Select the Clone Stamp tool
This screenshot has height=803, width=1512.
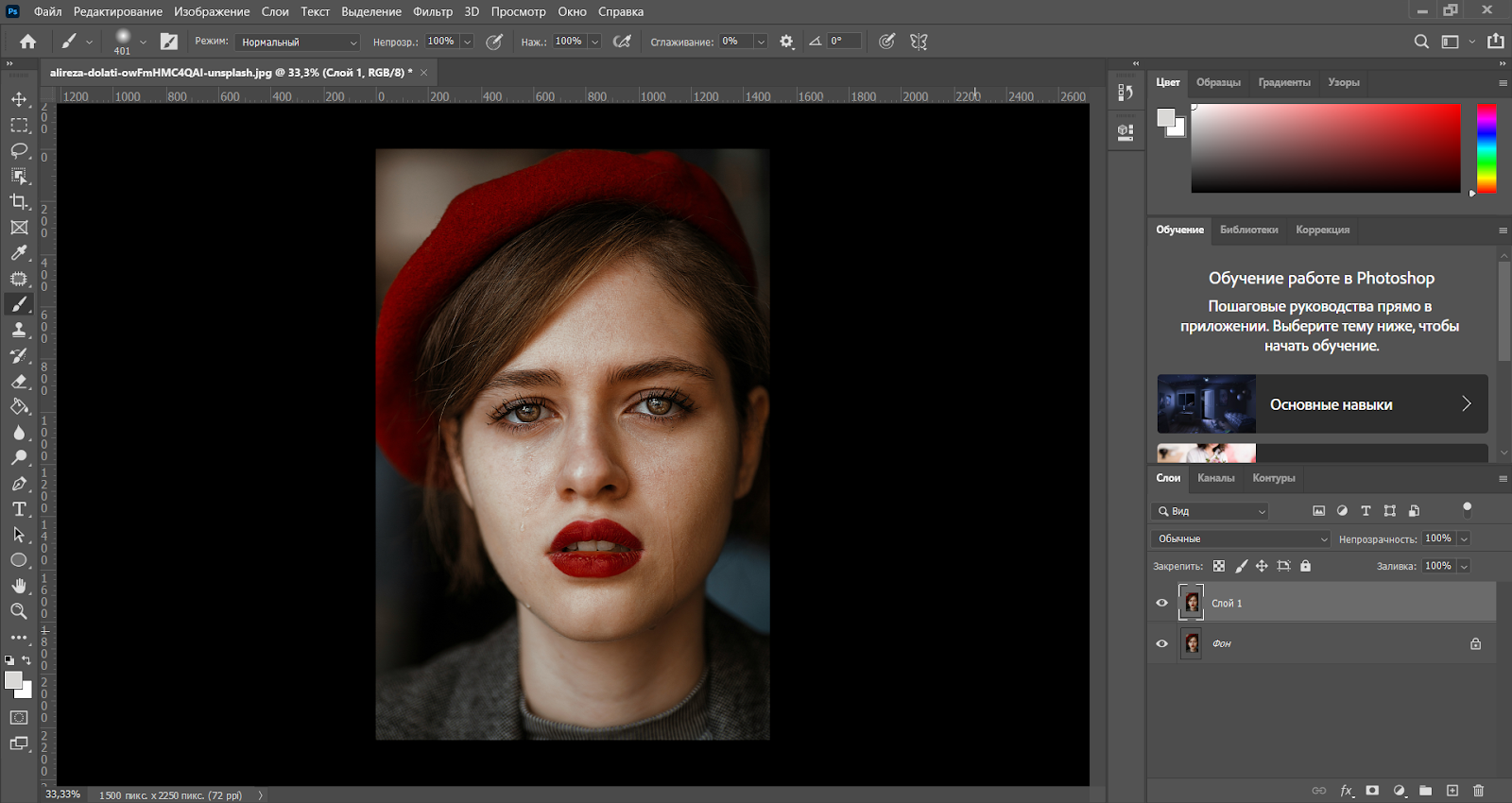click(x=19, y=330)
